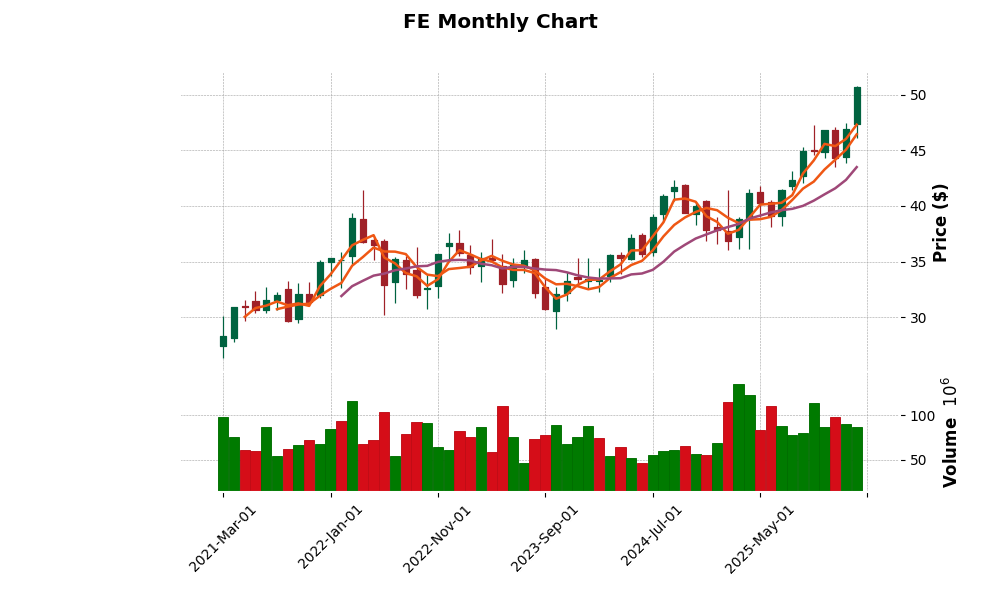
Task: Click the tallest green volume bar
Action: pyautogui.click(x=739, y=438)
